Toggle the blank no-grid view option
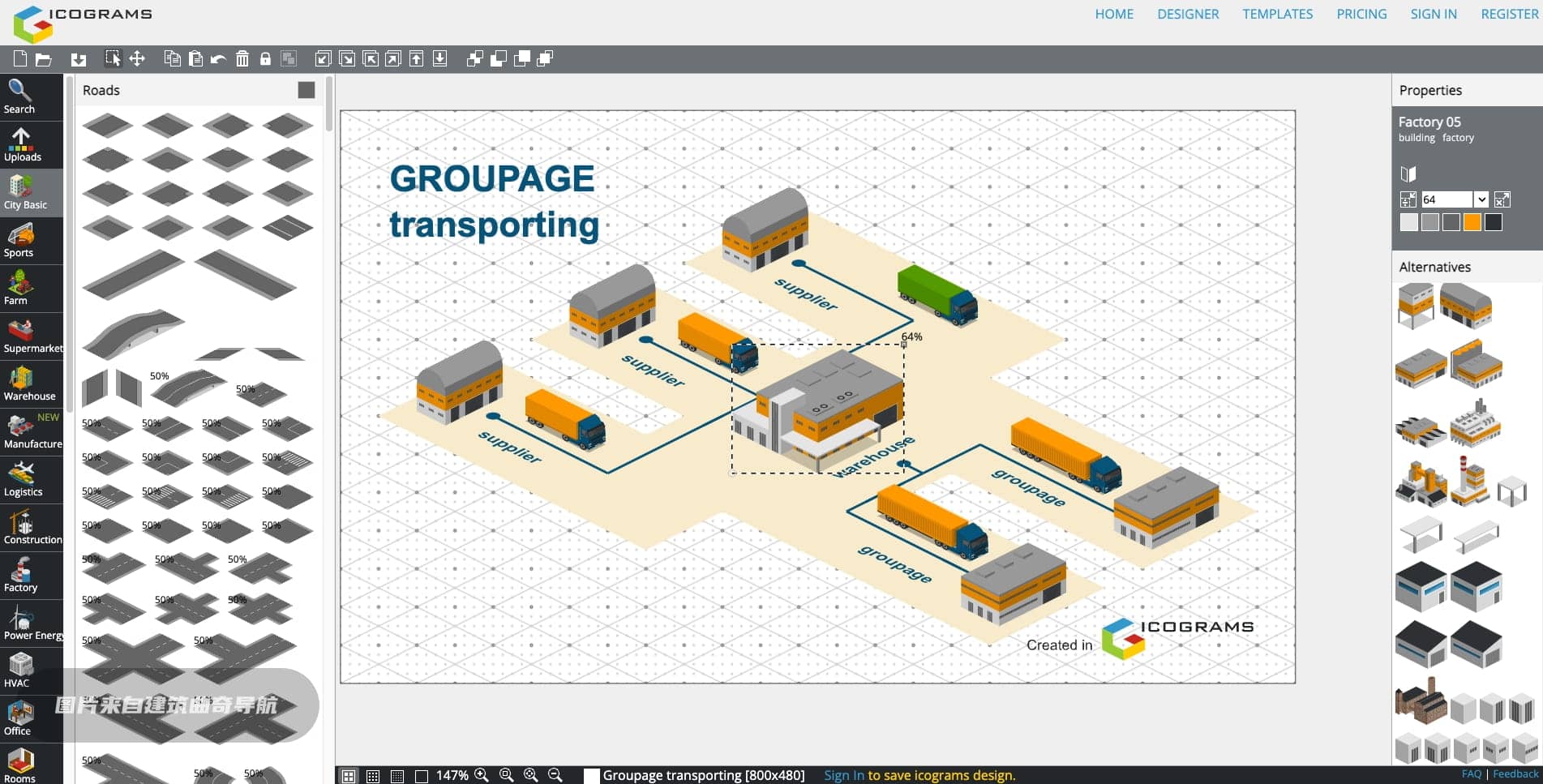This screenshot has height=784, width=1543. 422,776
